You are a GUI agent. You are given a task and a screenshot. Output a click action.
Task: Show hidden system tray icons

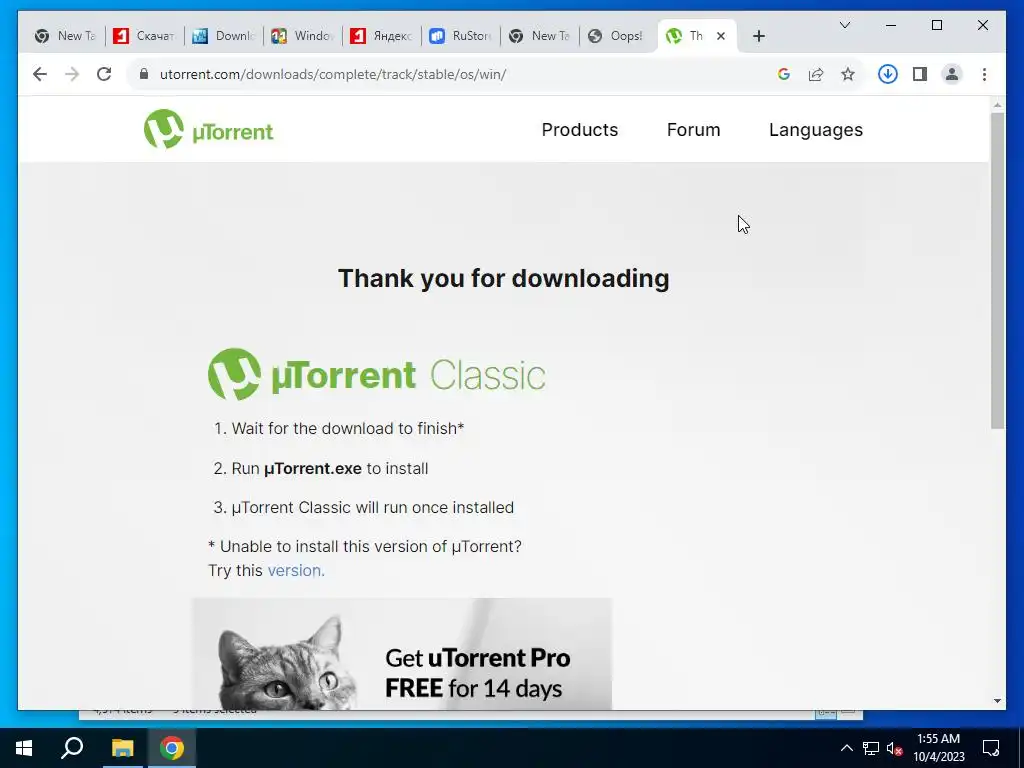tap(846, 748)
